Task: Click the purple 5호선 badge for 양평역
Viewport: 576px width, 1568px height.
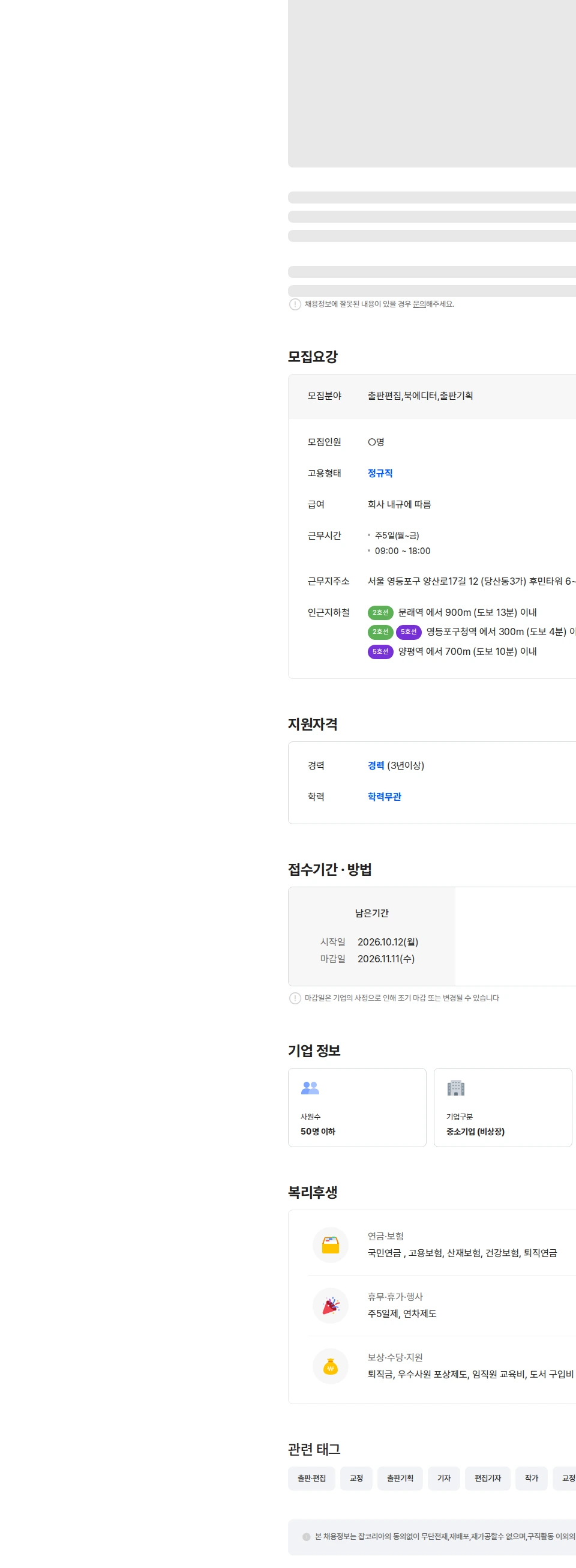Action: tap(380, 651)
